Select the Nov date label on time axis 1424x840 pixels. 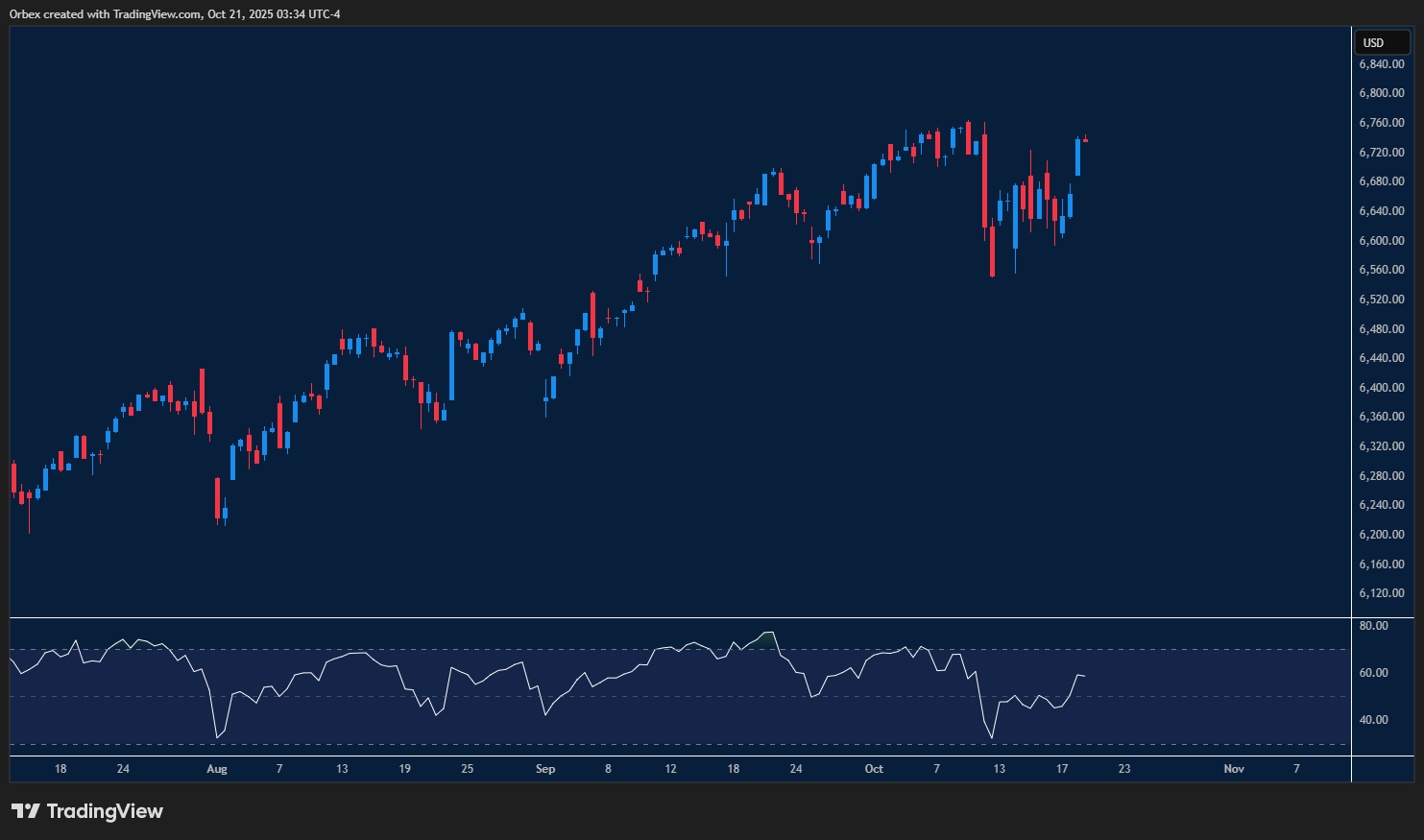(1234, 769)
